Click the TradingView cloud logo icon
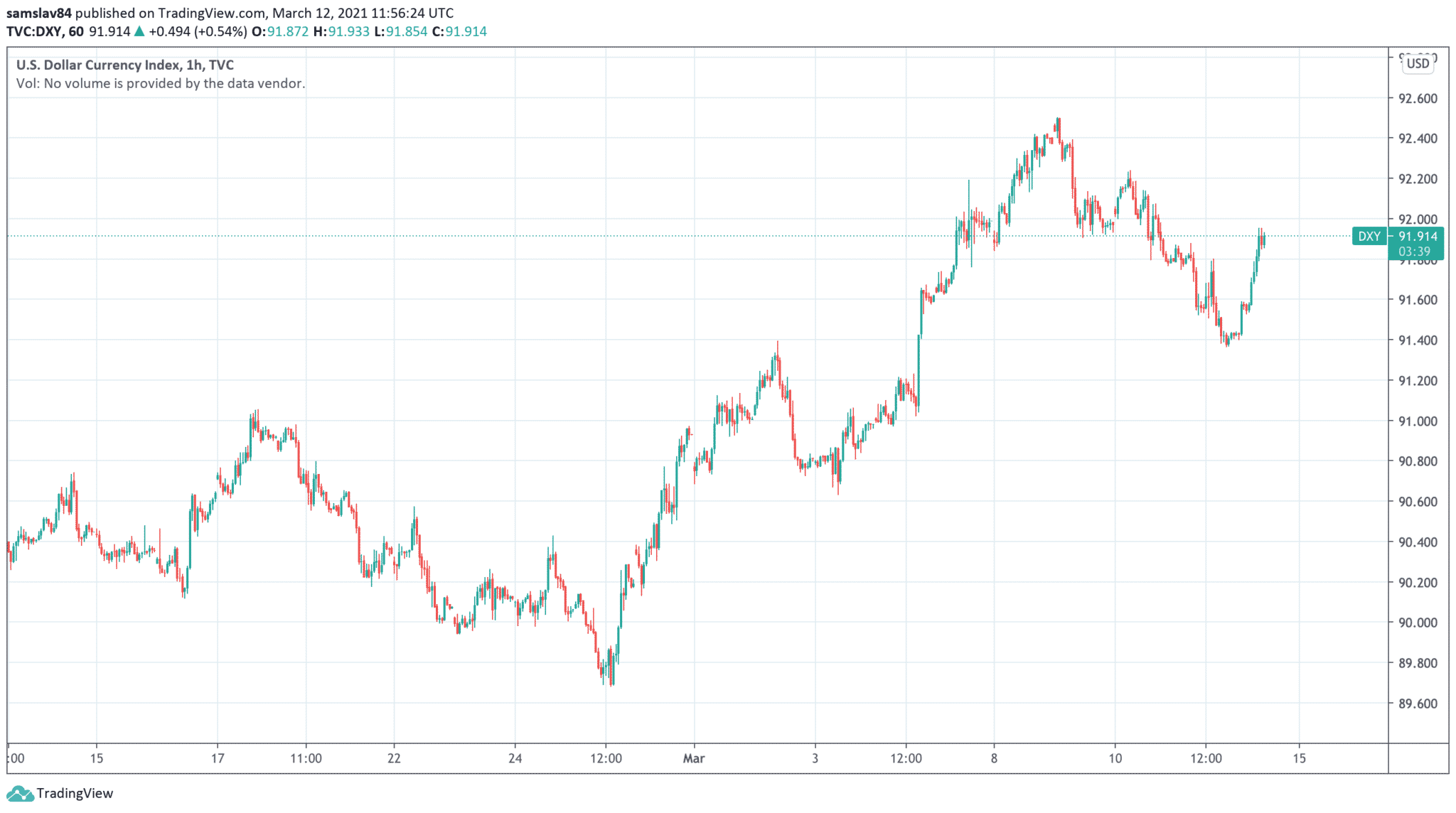 19,794
